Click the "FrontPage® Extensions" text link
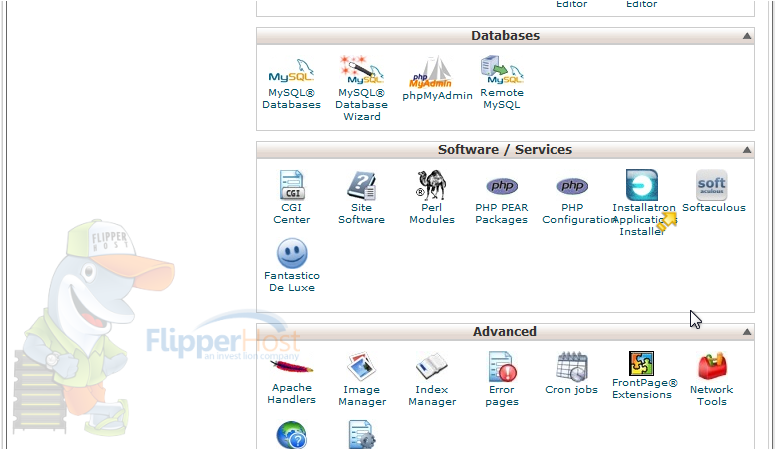Screen dimensions: 776x450 644,389
